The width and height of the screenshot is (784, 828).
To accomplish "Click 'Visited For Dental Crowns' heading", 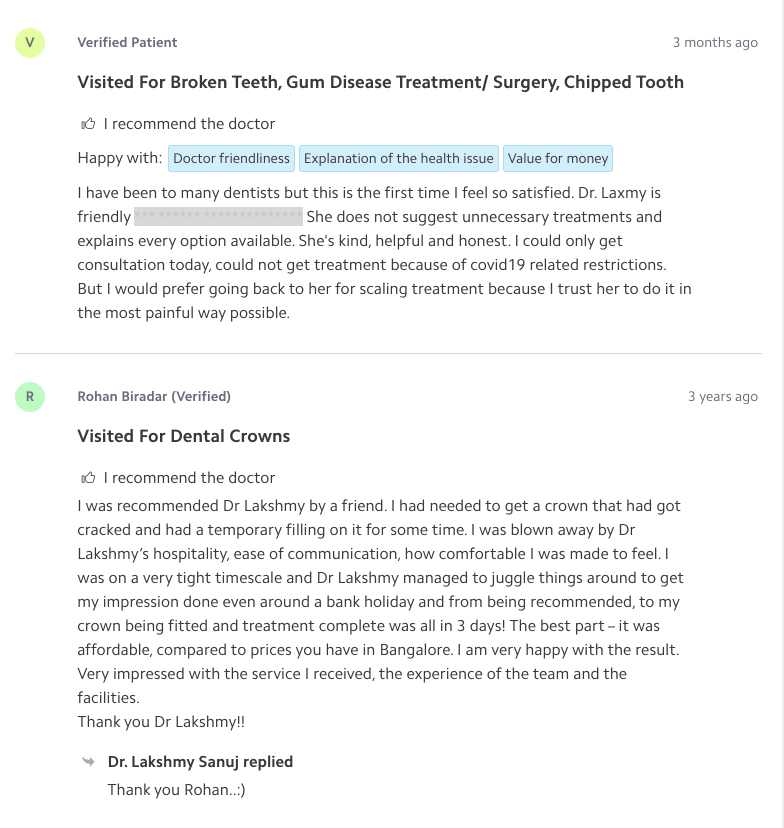I will pos(183,436).
